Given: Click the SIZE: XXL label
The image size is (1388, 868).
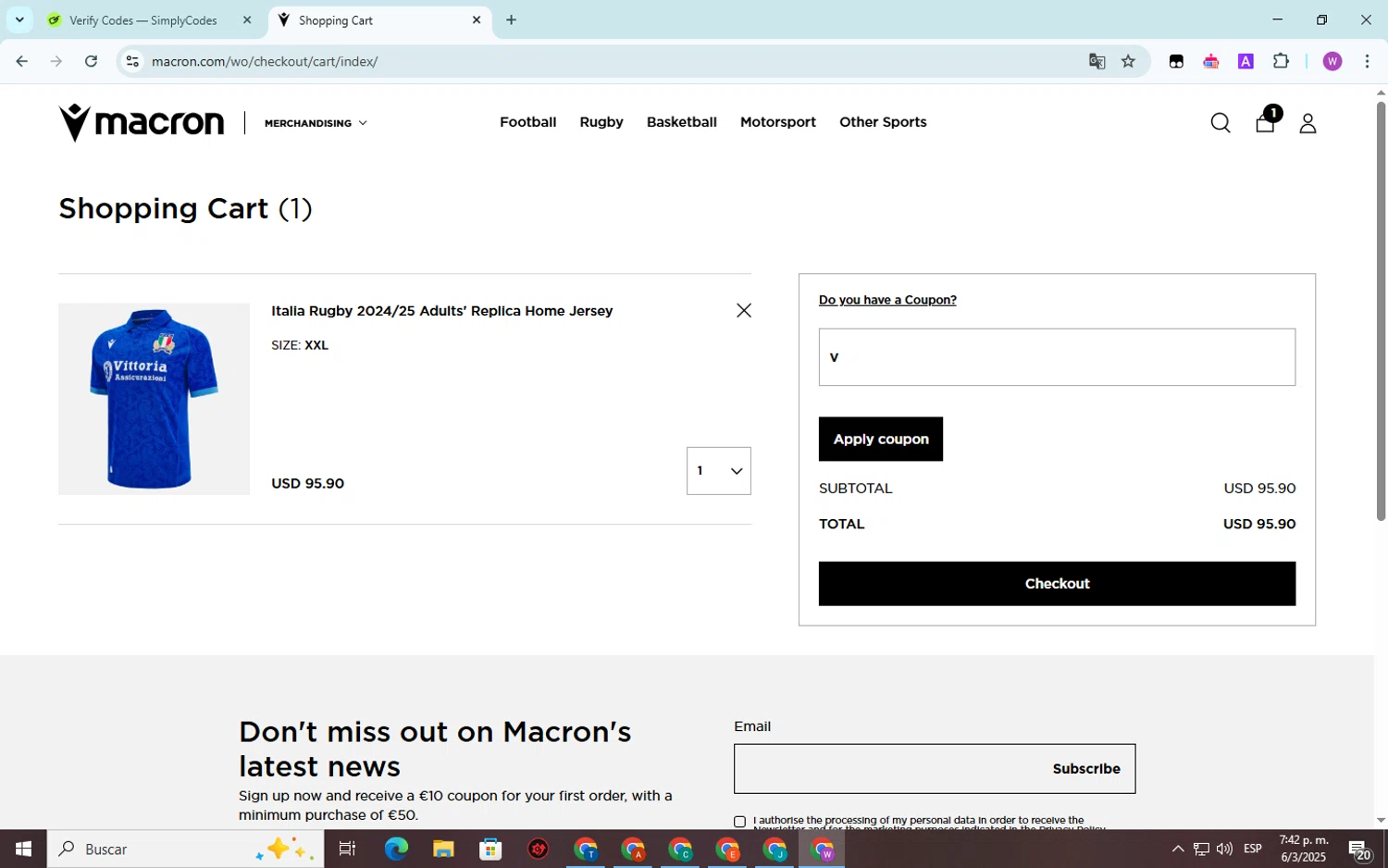Looking at the screenshot, I should coord(300,345).
